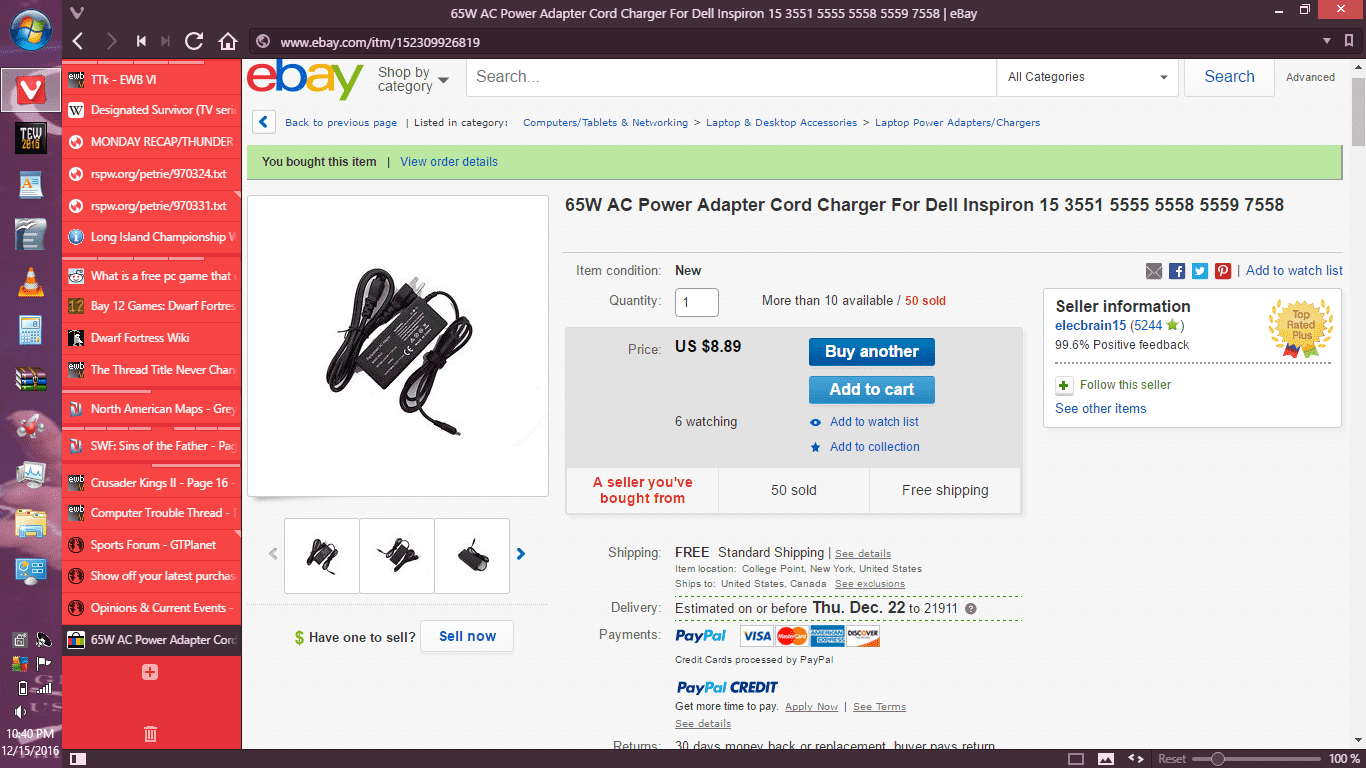Toggle the page actions code icon
1366x768 pixels.
[x=1135, y=759]
